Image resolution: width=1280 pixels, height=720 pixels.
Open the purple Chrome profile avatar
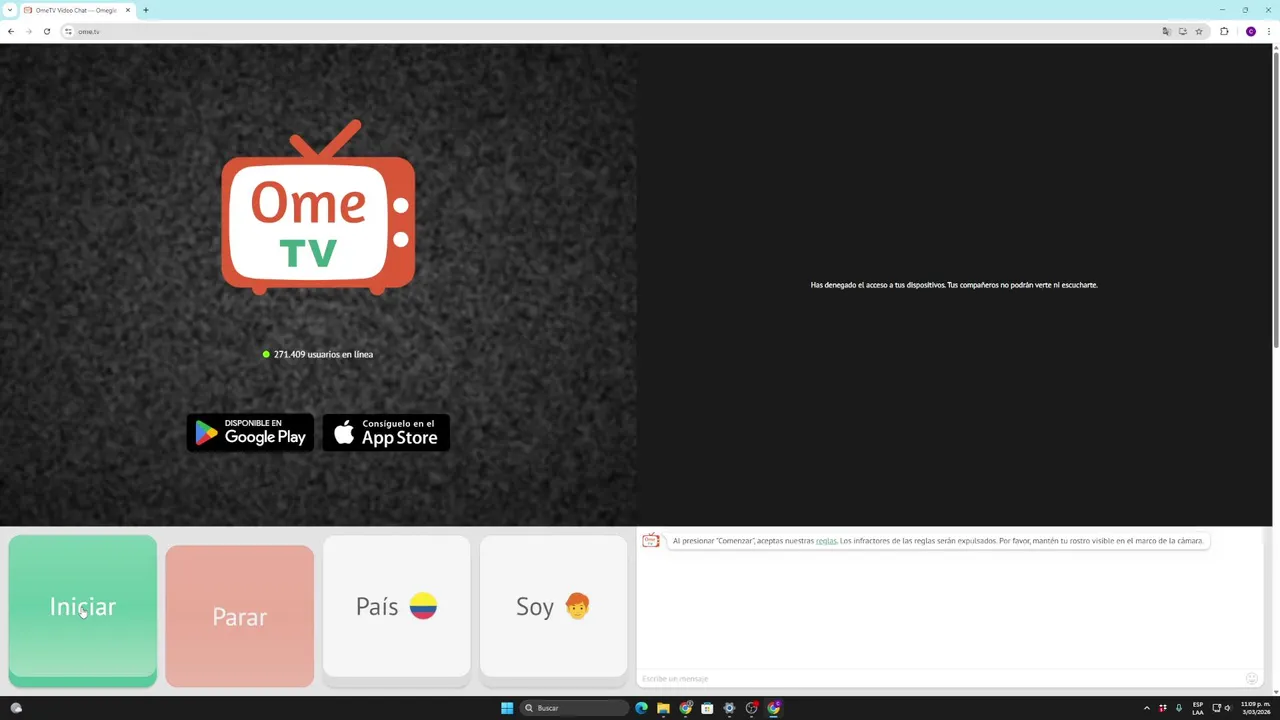pyautogui.click(x=1251, y=31)
